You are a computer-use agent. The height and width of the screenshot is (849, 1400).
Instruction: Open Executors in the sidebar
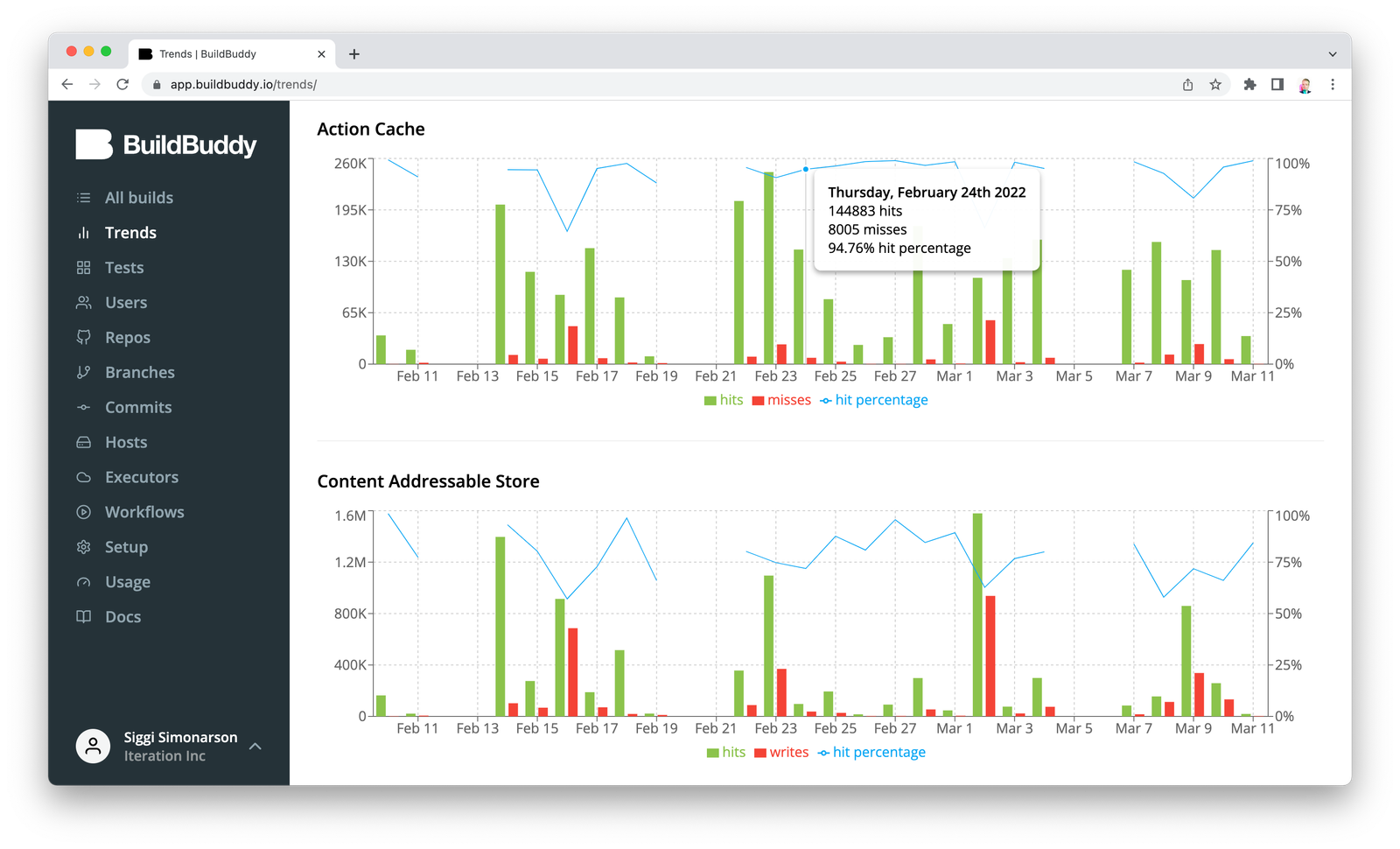tap(142, 478)
